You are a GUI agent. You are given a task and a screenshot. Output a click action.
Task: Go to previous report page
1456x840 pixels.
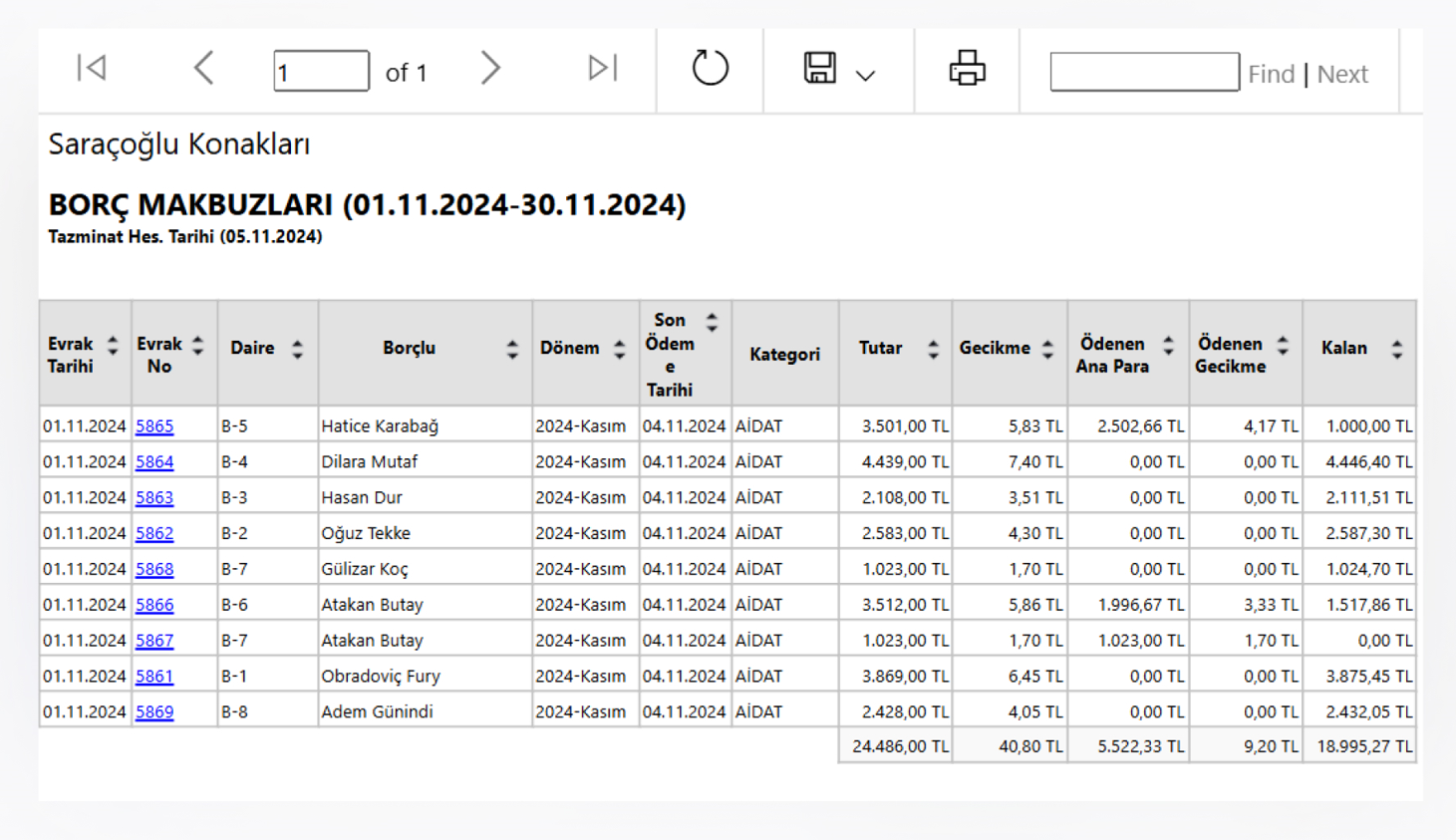click(x=203, y=68)
